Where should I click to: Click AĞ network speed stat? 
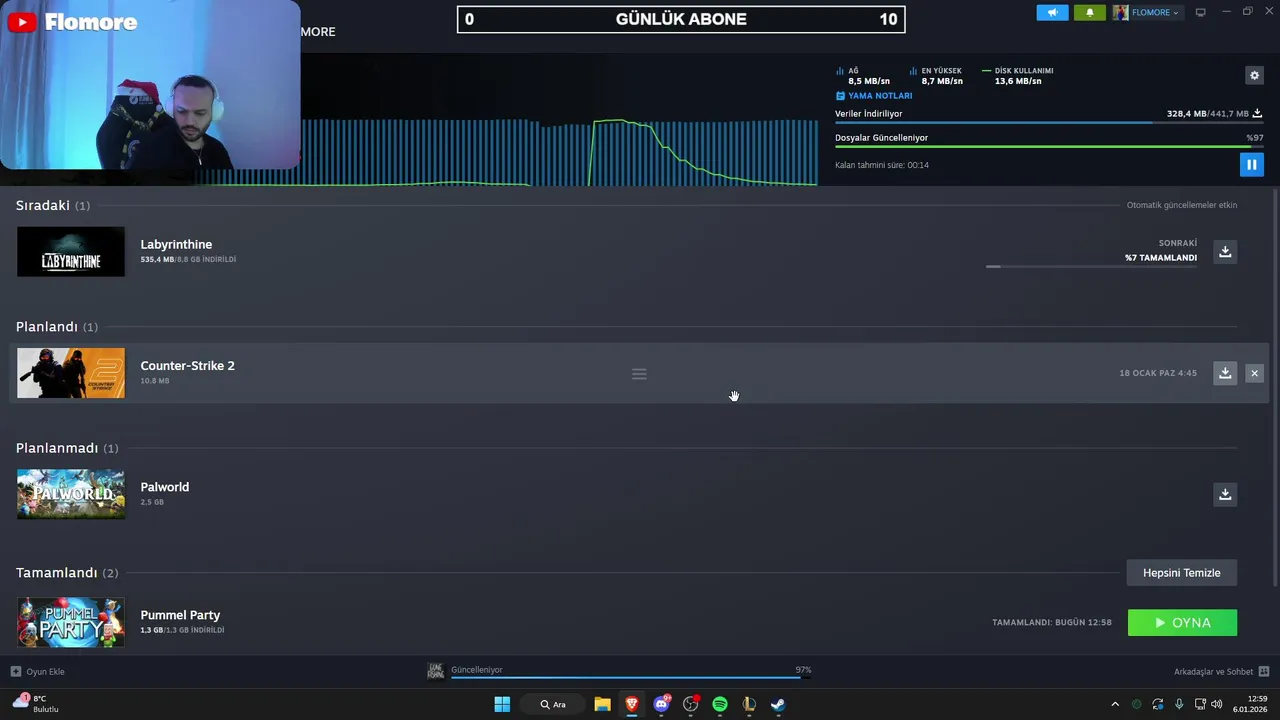pyautogui.click(x=863, y=76)
